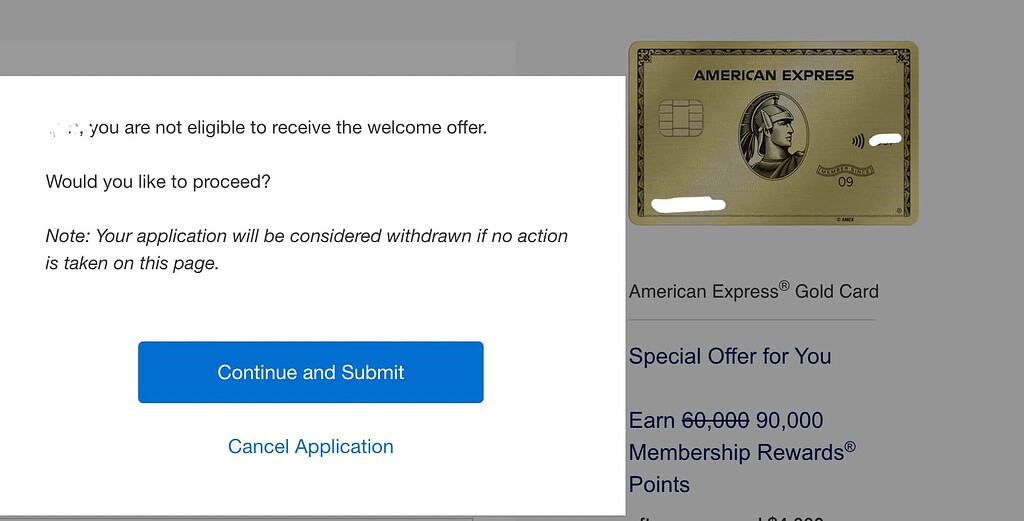Click the centurion portrait on the card
Viewport: 1024px width, 521px height.
tap(774, 135)
